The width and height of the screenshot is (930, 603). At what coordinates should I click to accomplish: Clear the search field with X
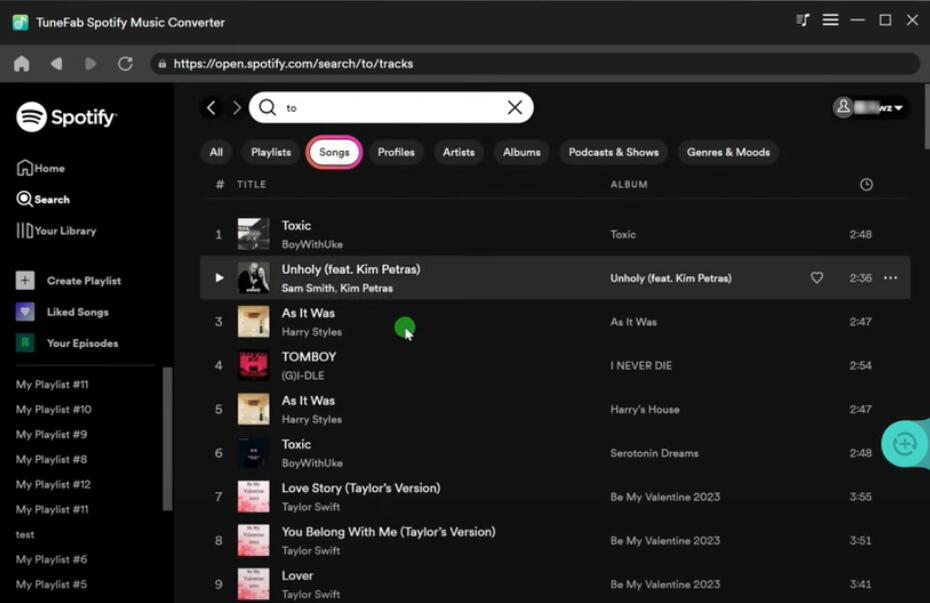click(514, 107)
